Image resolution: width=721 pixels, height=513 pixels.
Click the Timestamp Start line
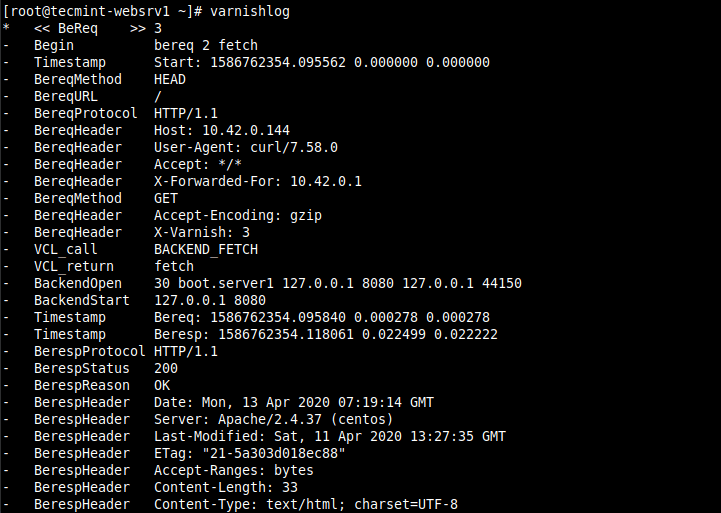click(260, 62)
